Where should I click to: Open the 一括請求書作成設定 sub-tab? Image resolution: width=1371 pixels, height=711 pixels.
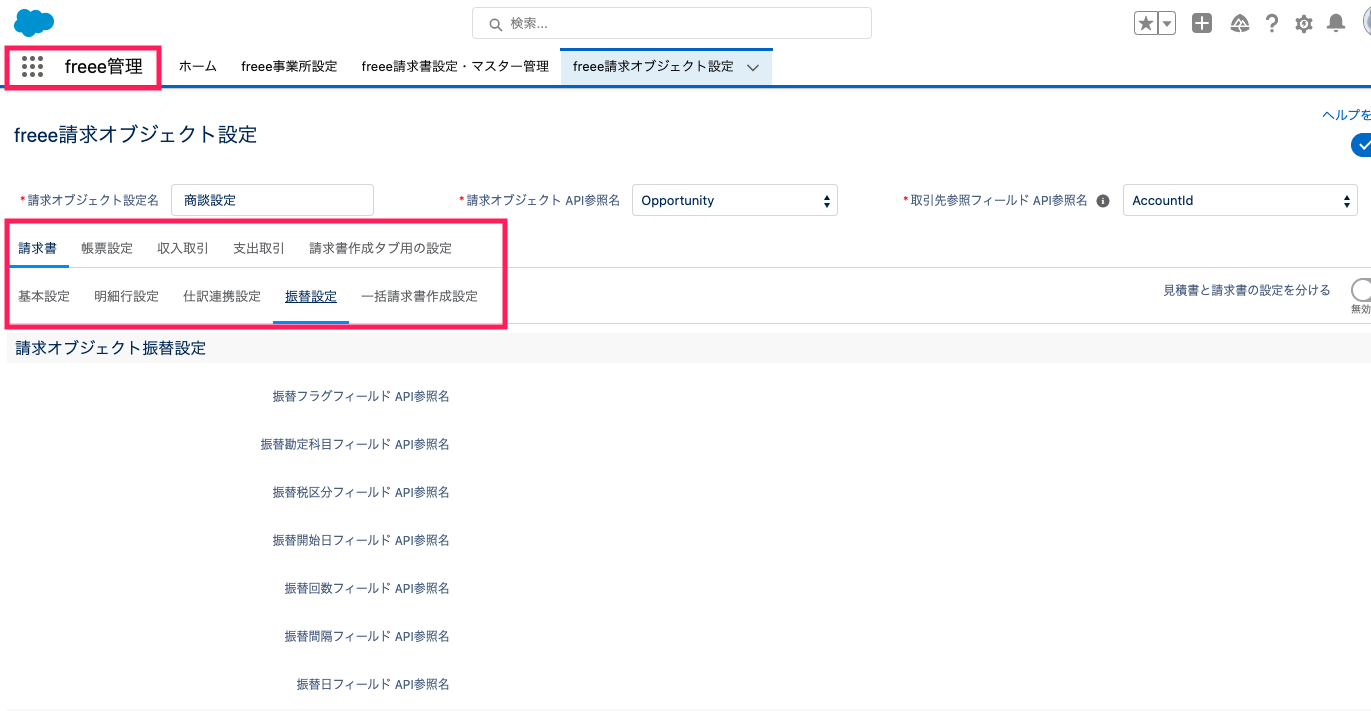click(420, 296)
